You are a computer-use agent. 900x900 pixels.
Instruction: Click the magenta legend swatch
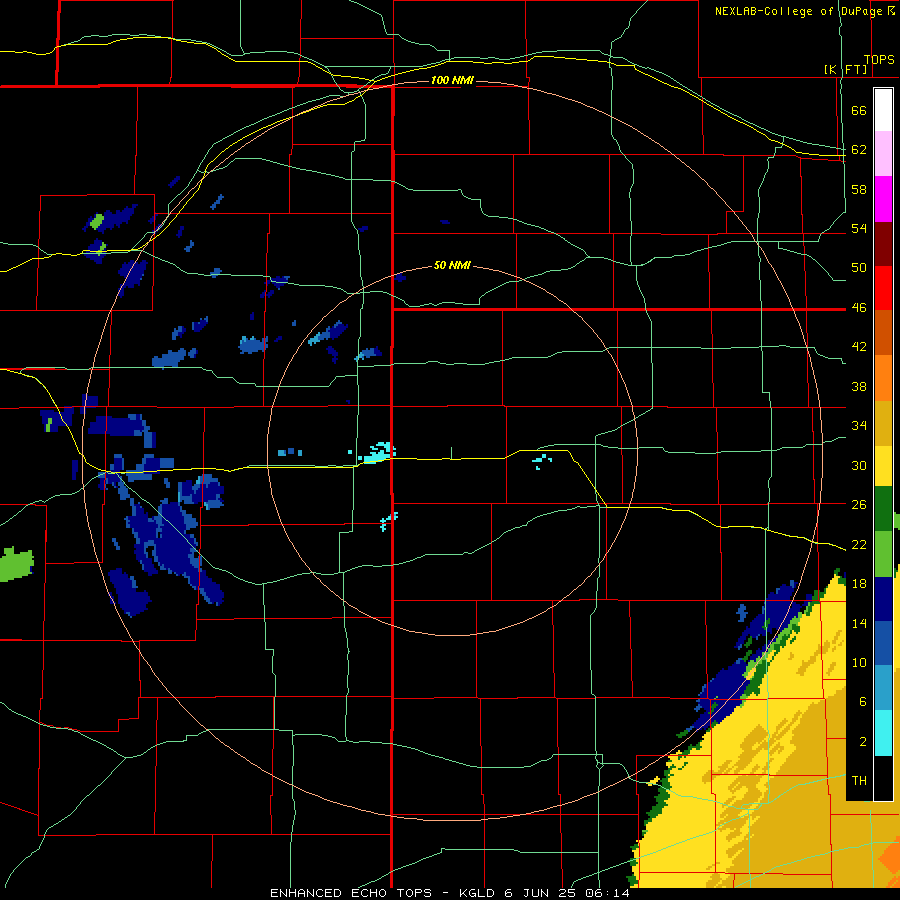(x=883, y=199)
